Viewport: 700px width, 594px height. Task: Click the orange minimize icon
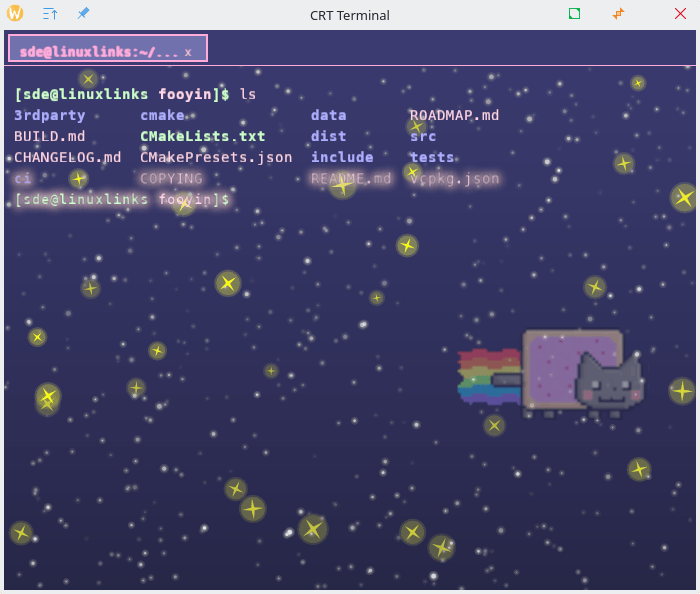618,14
